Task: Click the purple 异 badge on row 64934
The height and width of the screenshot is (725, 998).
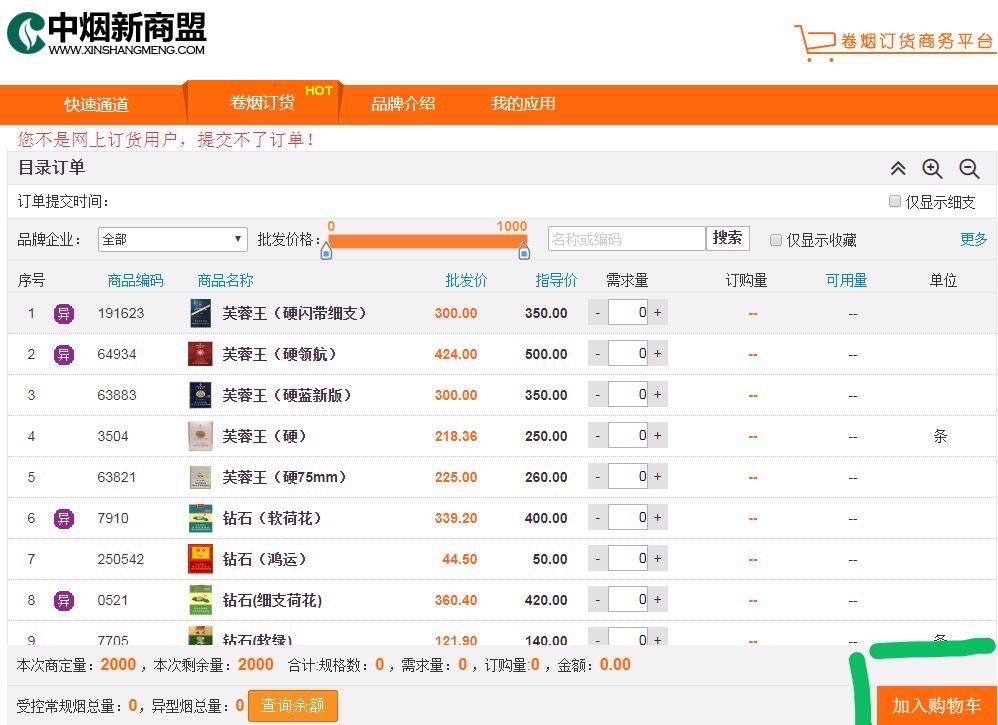Action: pyautogui.click(x=64, y=355)
